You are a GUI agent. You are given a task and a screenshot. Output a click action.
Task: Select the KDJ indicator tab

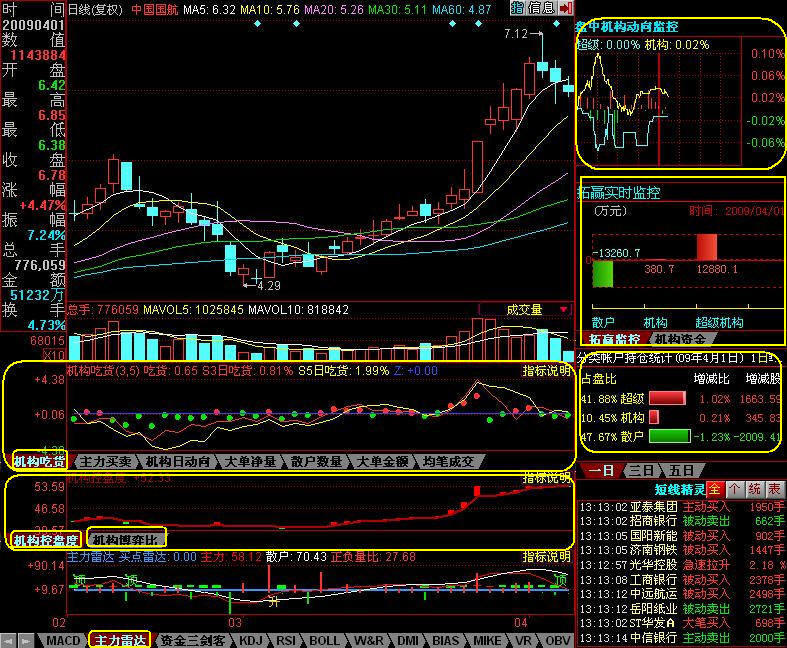point(251,640)
